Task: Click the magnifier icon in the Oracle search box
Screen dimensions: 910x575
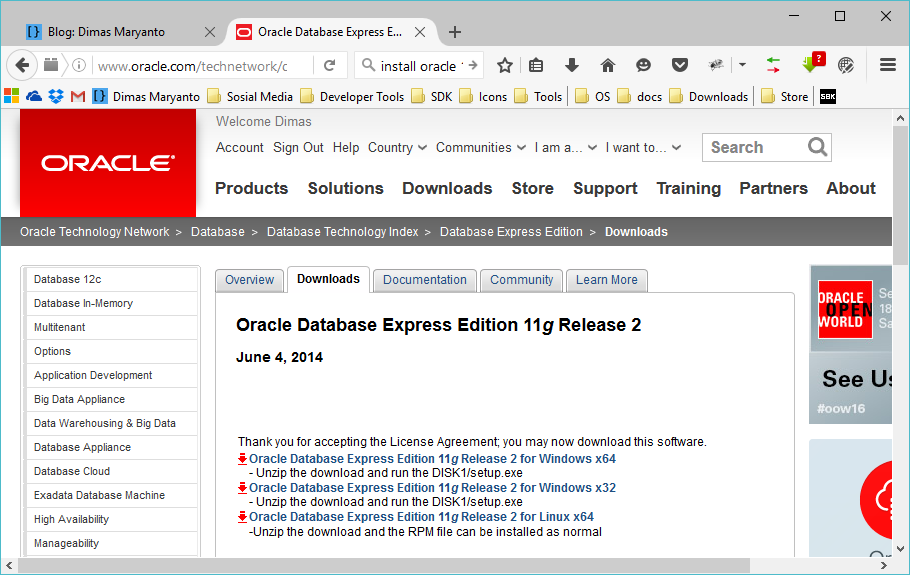Action: [x=817, y=147]
